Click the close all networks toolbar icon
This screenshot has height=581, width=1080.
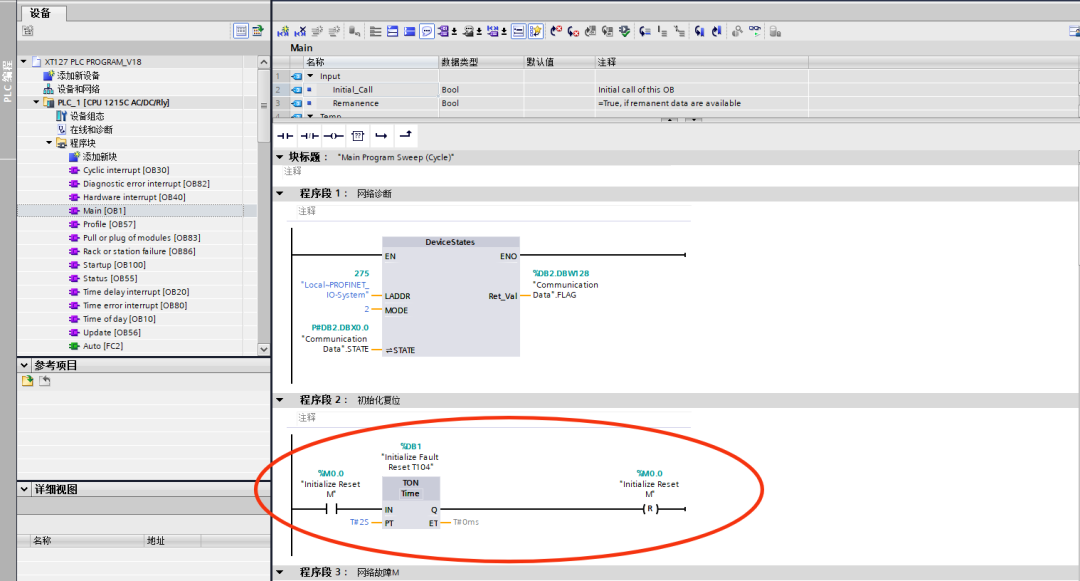coord(410,32)
